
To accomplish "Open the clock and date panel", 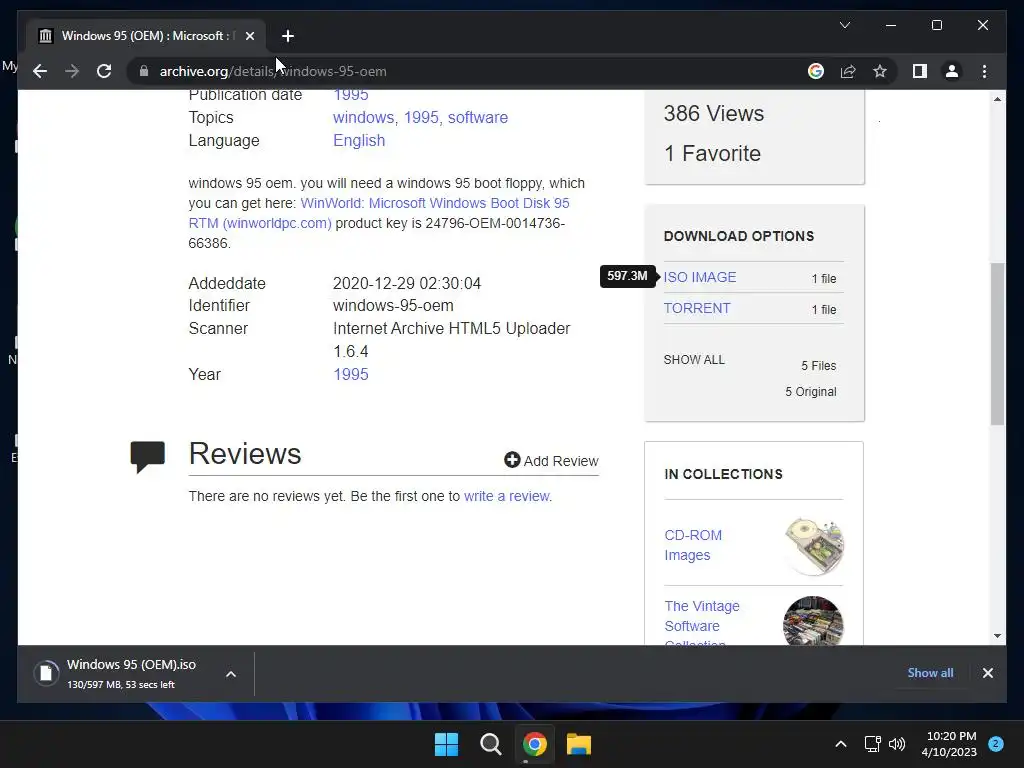I will click(x=949, y=744).
